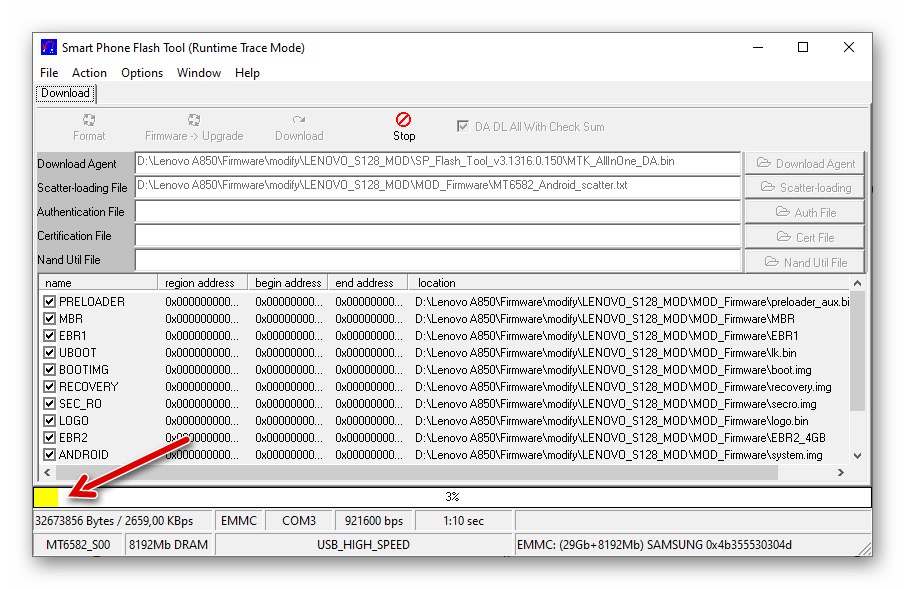Click the Authentication File input field

point(437,211)
